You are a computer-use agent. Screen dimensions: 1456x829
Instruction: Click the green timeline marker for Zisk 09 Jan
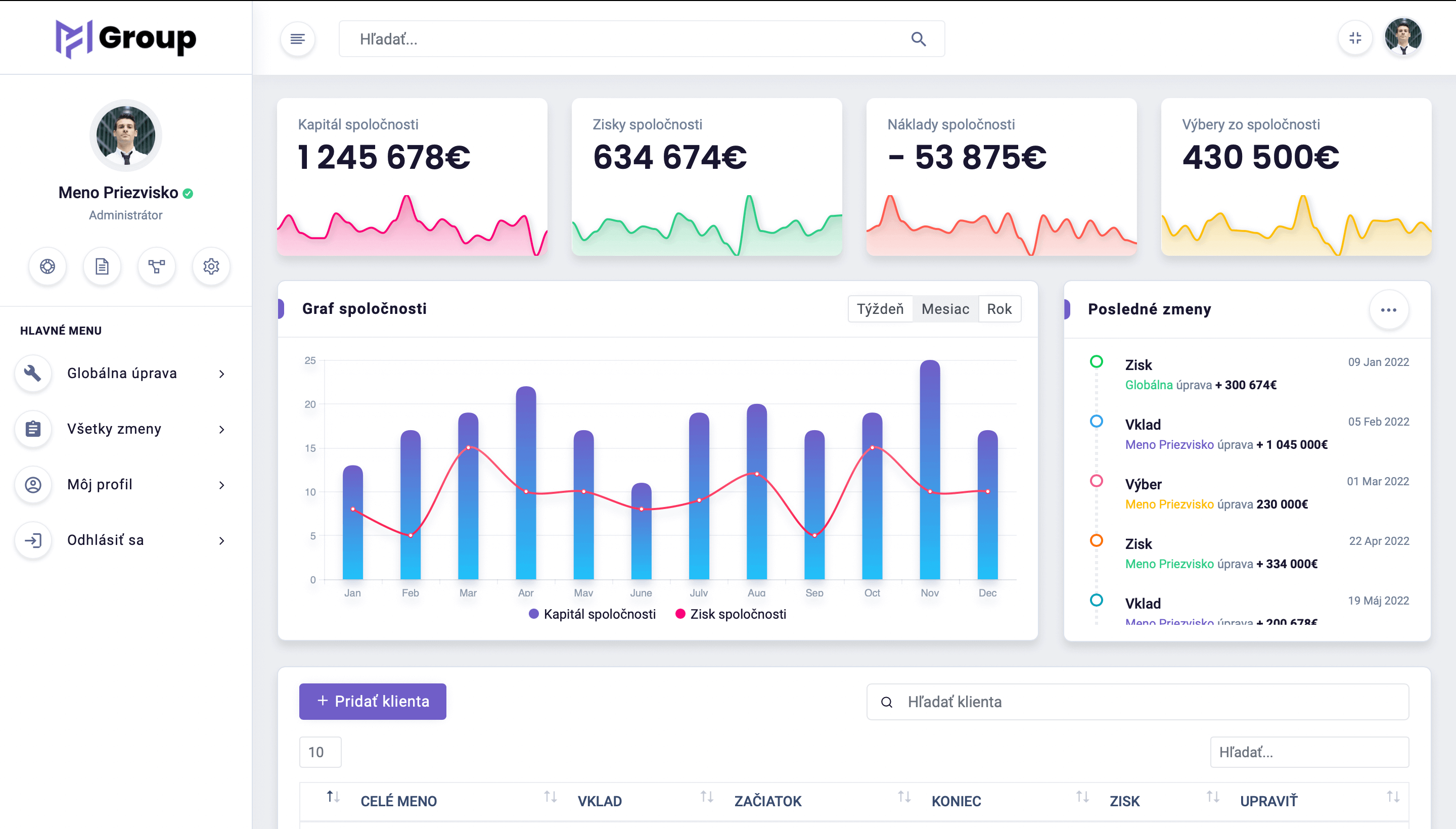click(1096, 361)
